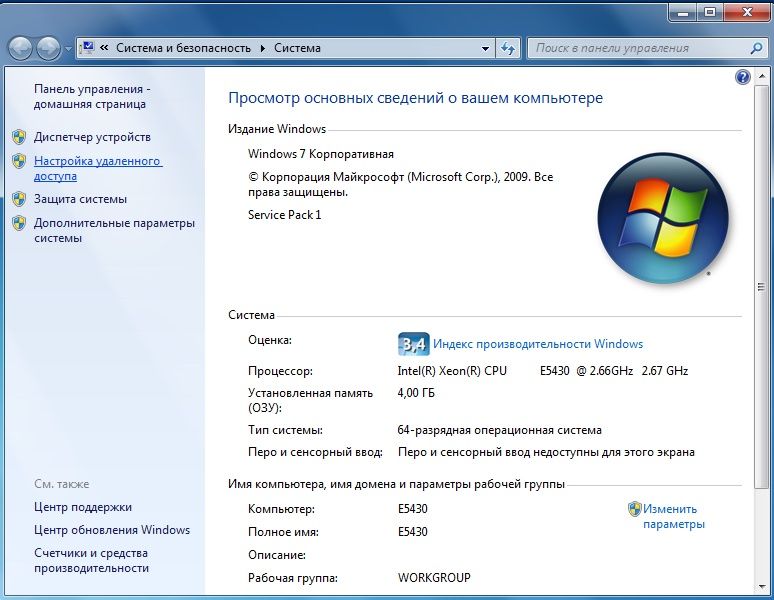This screenshot has width=774, height=600.
Task: Click 64-разрядная операционная система text
Action: 499,430
